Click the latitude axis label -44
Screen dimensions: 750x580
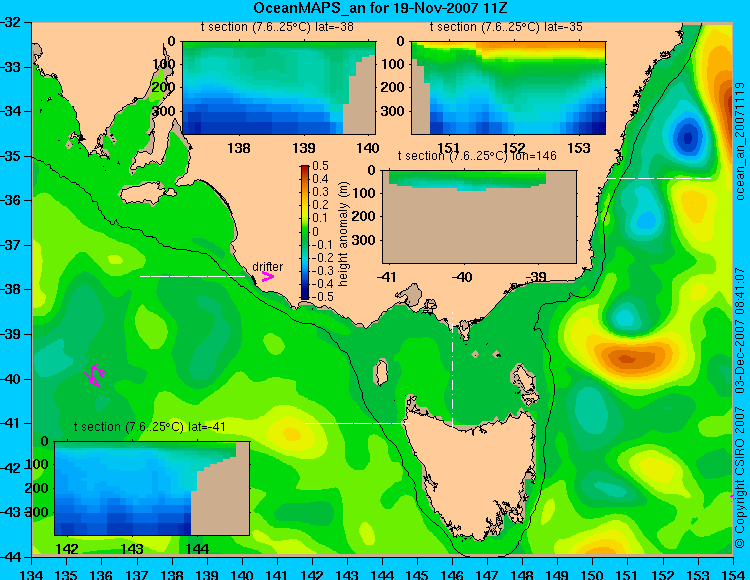[x=11, y=557]
